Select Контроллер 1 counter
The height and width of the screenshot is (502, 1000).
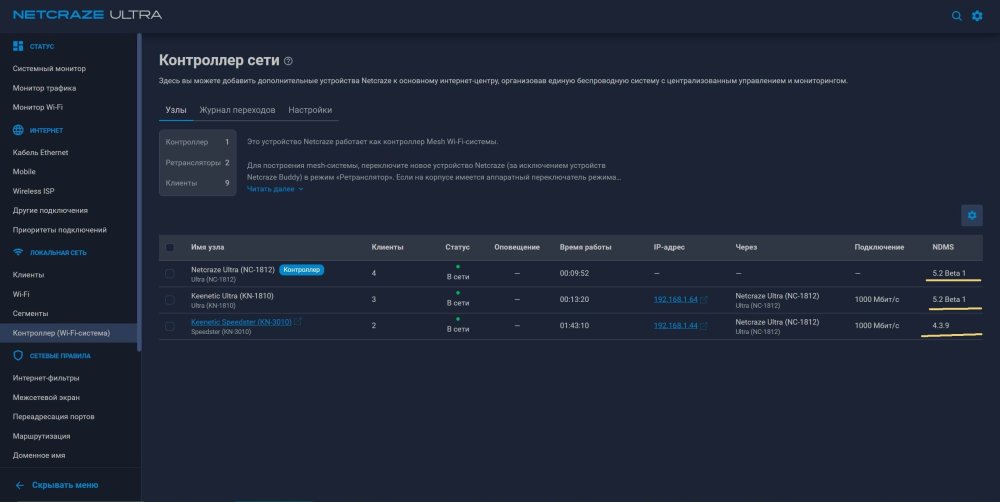pyautogui.click(x=197, y=142)
